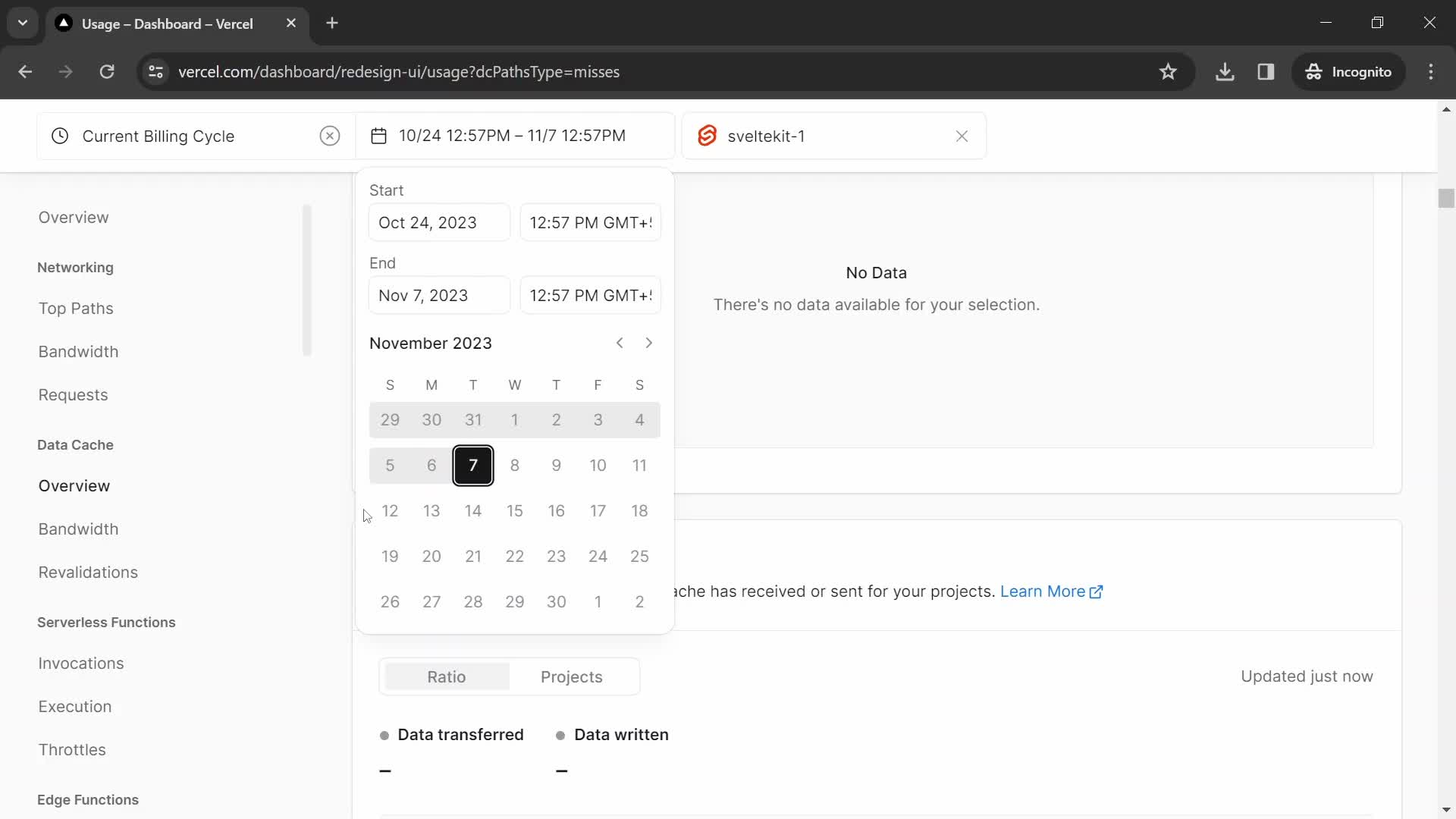Select the Ratio tab in data view
The height and width of the screenshot is (819, 1456).
(x=447, y=676)
